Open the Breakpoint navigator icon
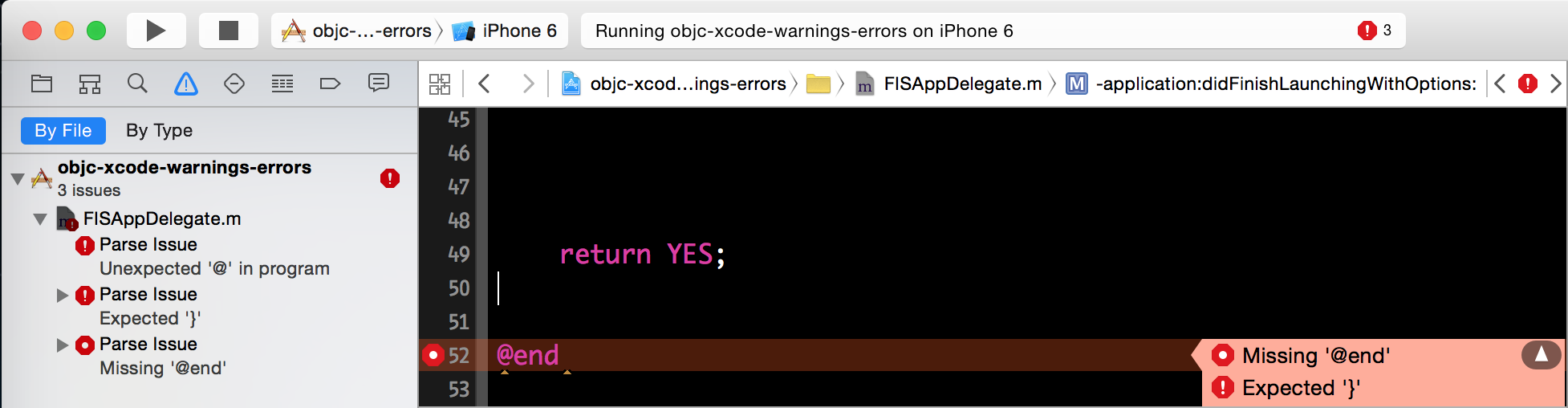Screen dimensions: 1568x408 pyautogui.click(x=330, y=84)
